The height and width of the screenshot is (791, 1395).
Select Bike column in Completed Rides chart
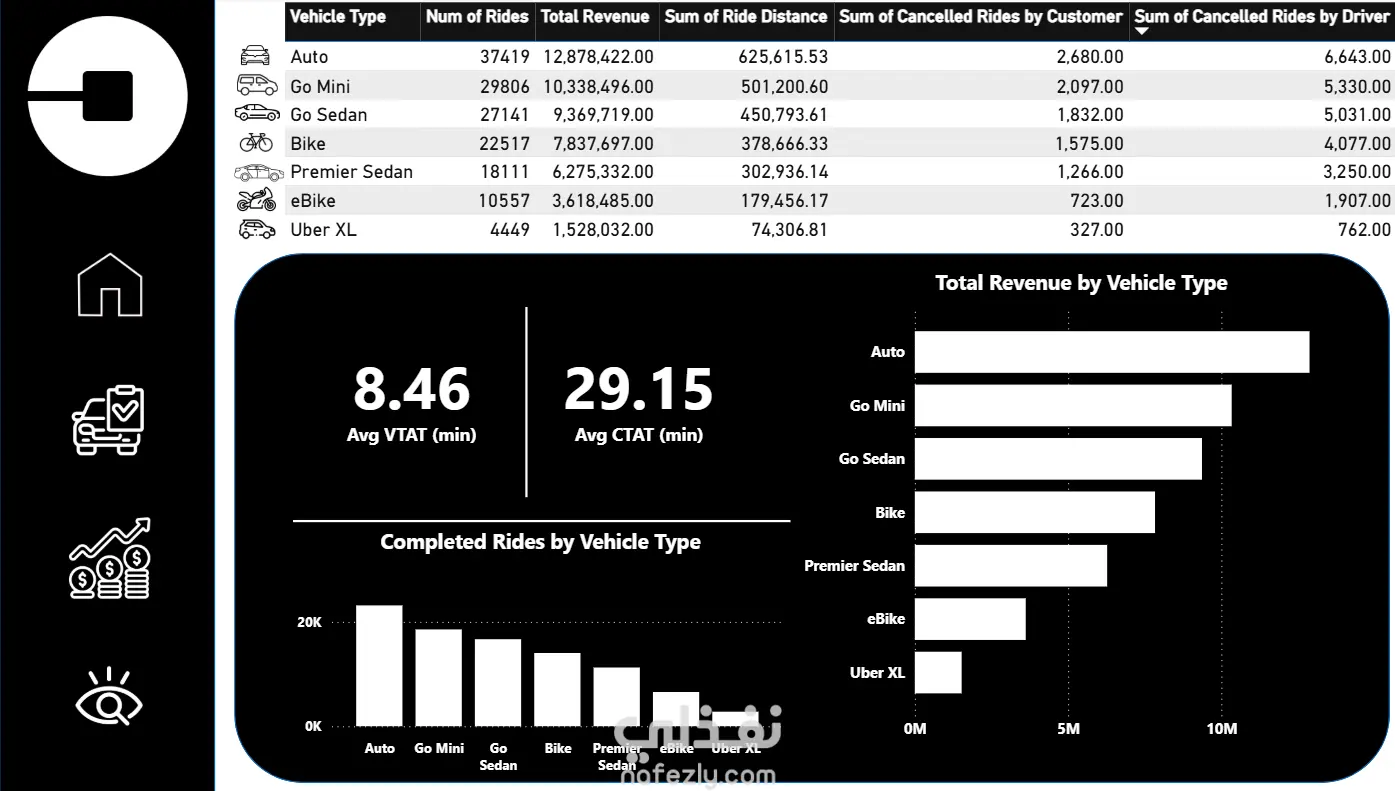tap(557, 690)
